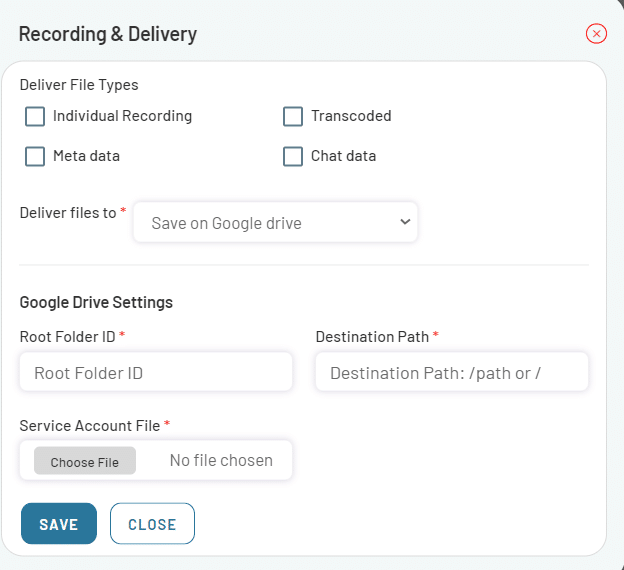
Task: Click the Deliver files to label
Action: click(68, 213)
